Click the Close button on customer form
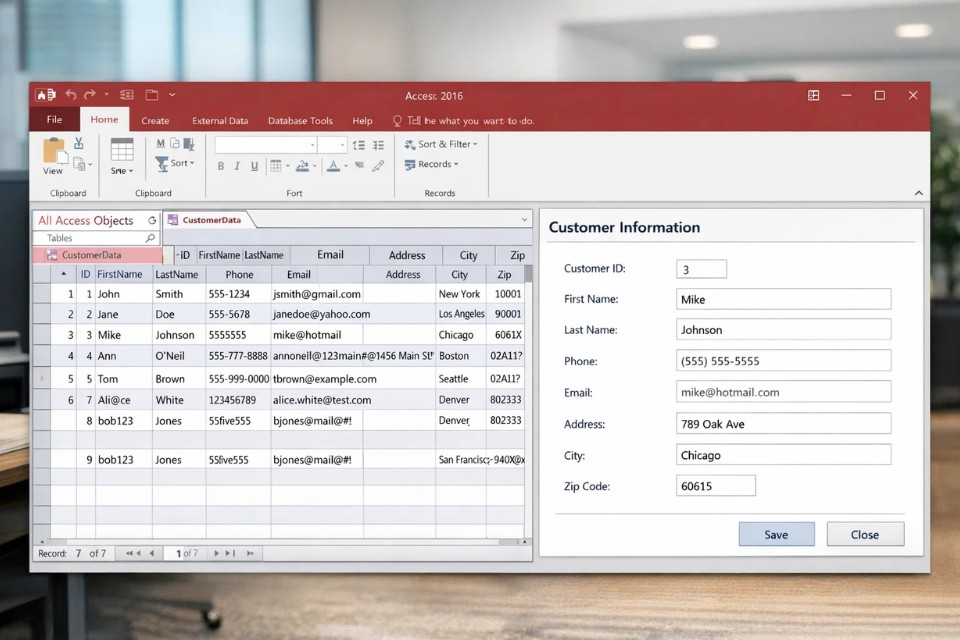The height and width of the screenshot is (640, 960). (x=865, y=534)
